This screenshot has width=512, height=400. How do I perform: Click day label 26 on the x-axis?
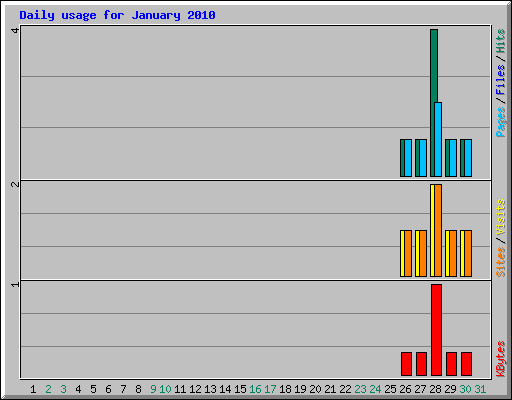tap(405, 389)
